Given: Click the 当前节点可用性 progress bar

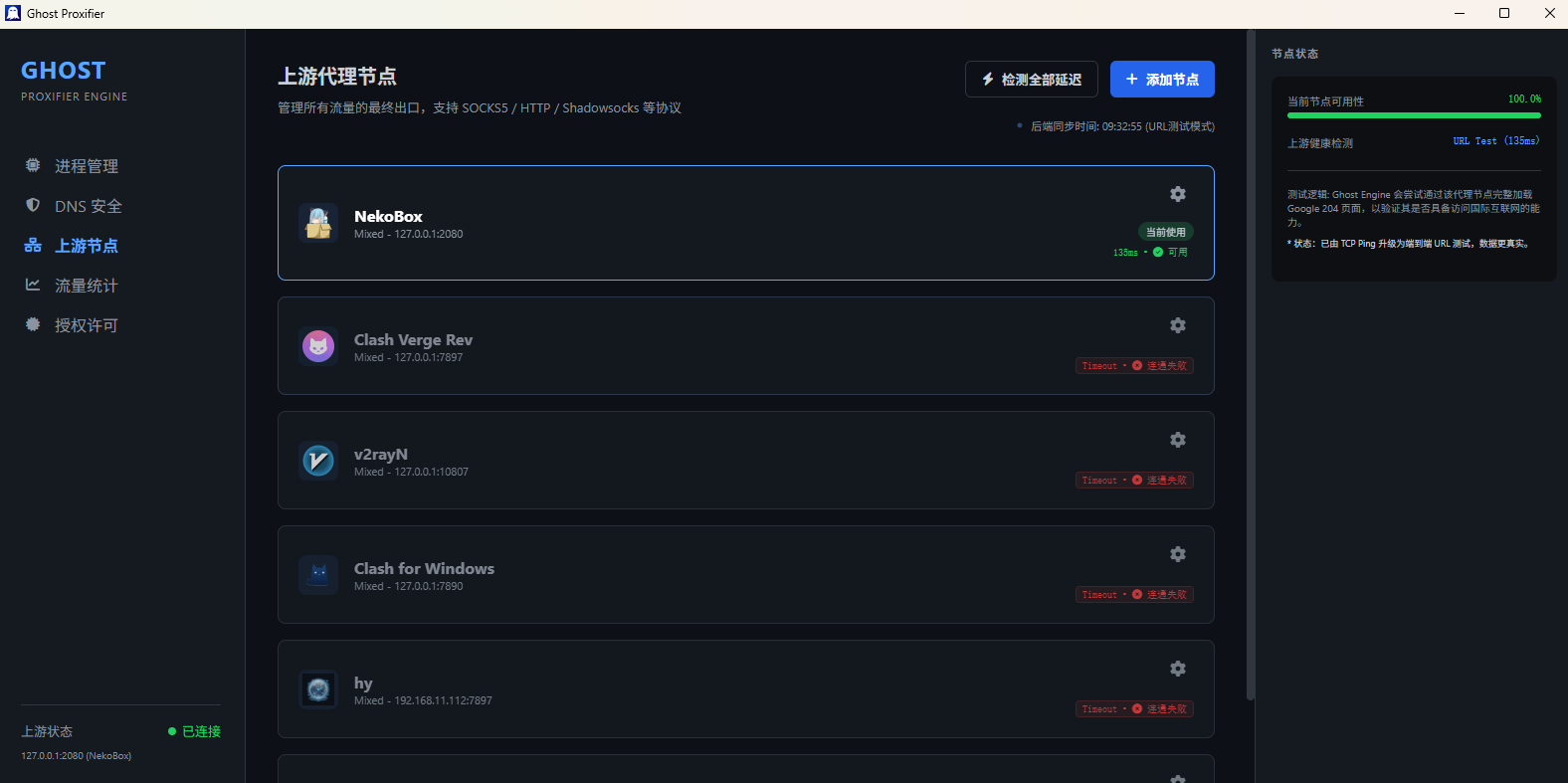Looking at the screenshot, I should click(x=1414, y=115).
